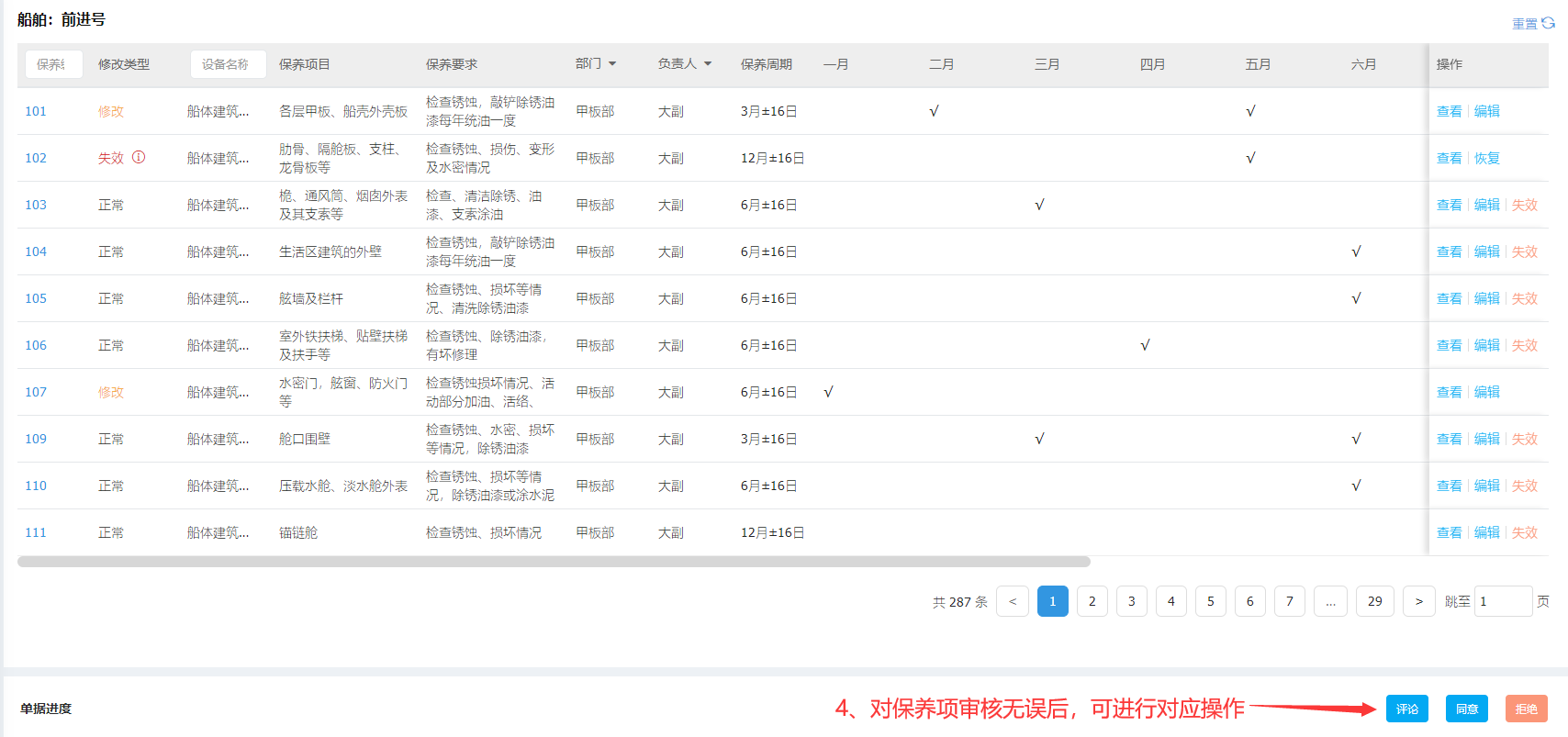Click the 单据进度 section title

tap(46, 709)
